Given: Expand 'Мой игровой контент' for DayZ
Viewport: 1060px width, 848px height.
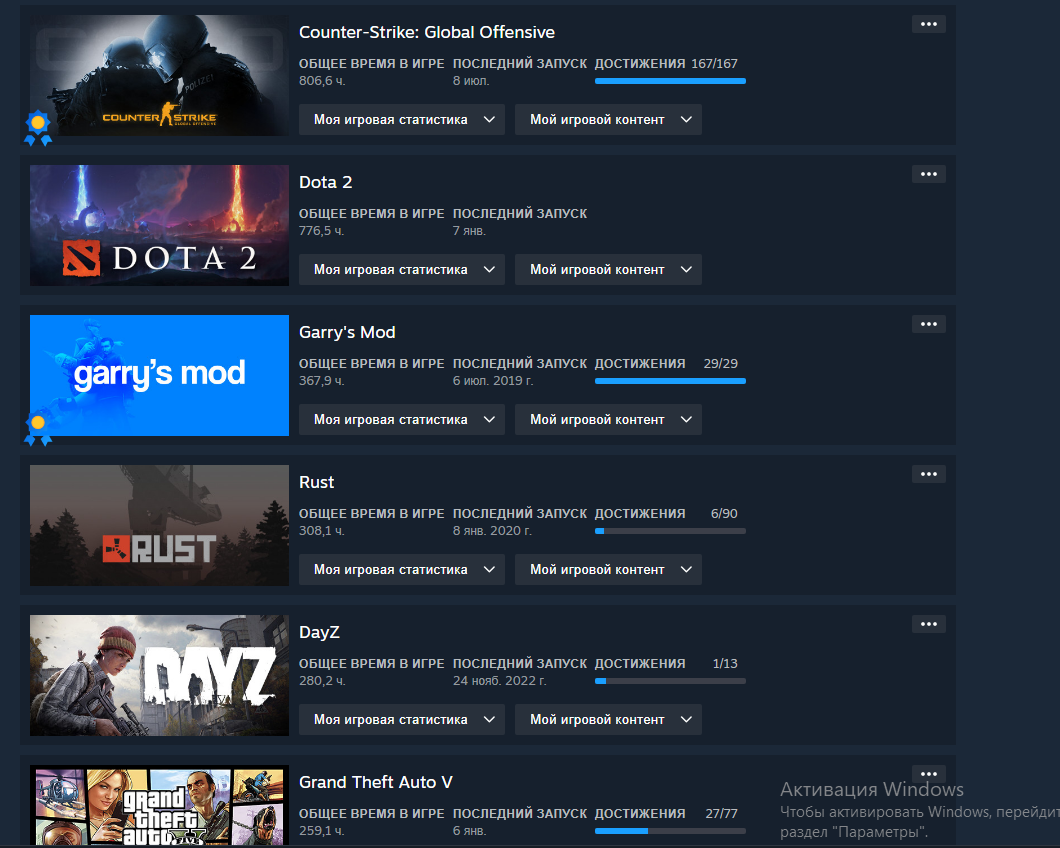Looking at the screenshot, I should tap(608, 720).
